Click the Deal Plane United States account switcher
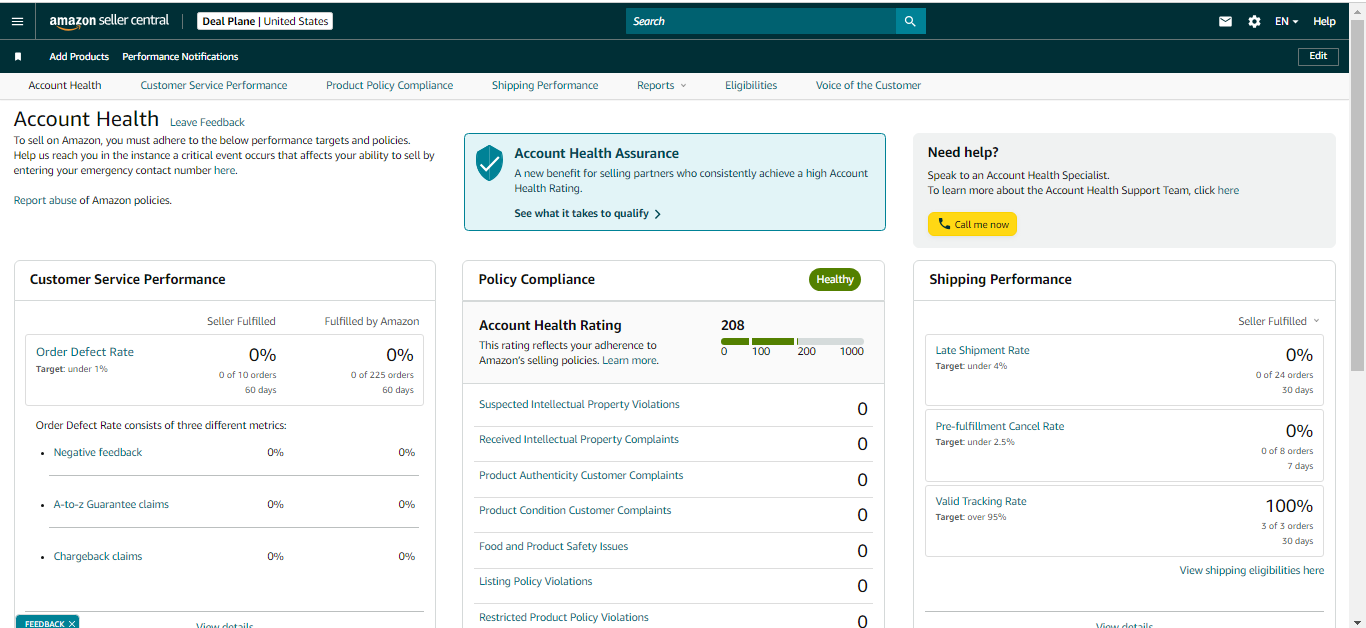 (x=265, y=21)
